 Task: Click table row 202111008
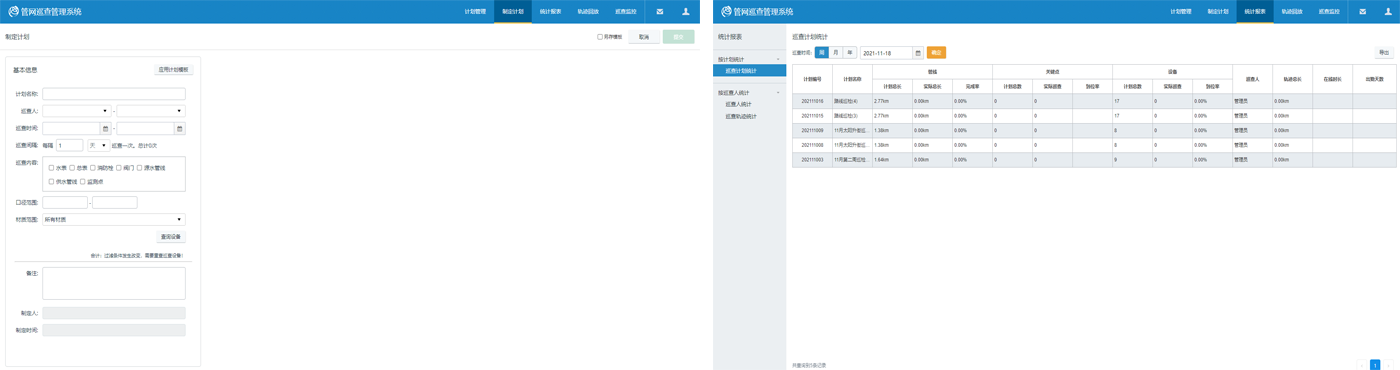tap(1094, 145)
